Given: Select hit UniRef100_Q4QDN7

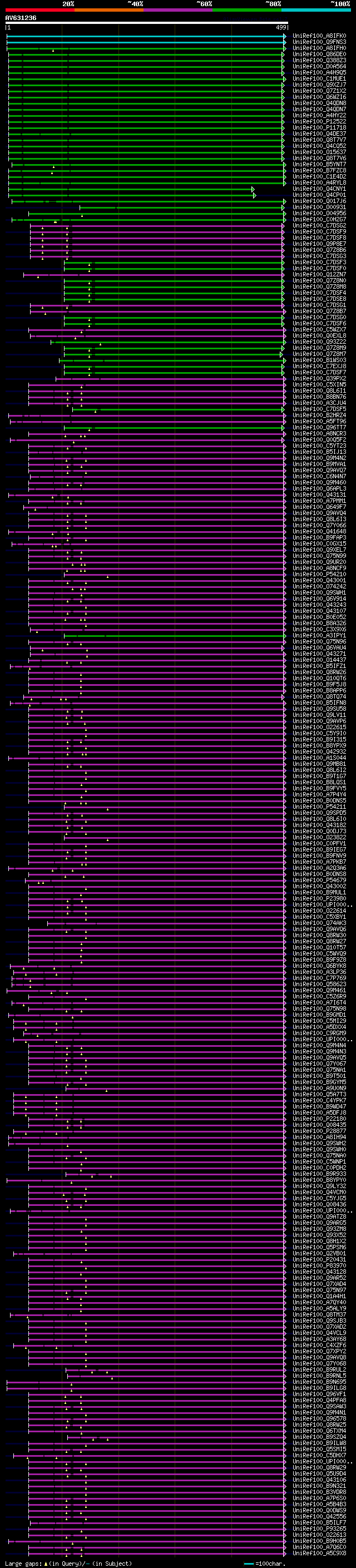Looking at the screenshot, I should [x=319, y=109].
